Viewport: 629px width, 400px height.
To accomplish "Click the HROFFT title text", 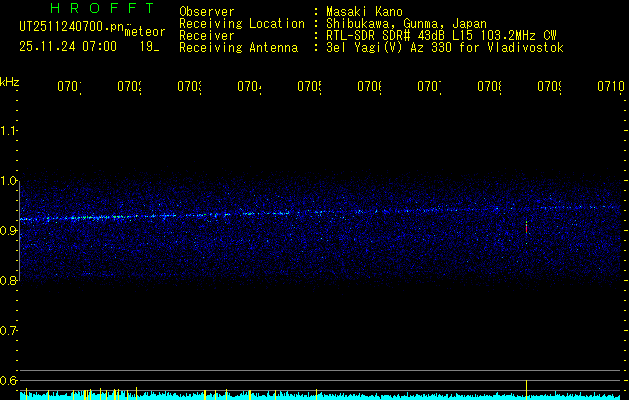I will [87, 10].
